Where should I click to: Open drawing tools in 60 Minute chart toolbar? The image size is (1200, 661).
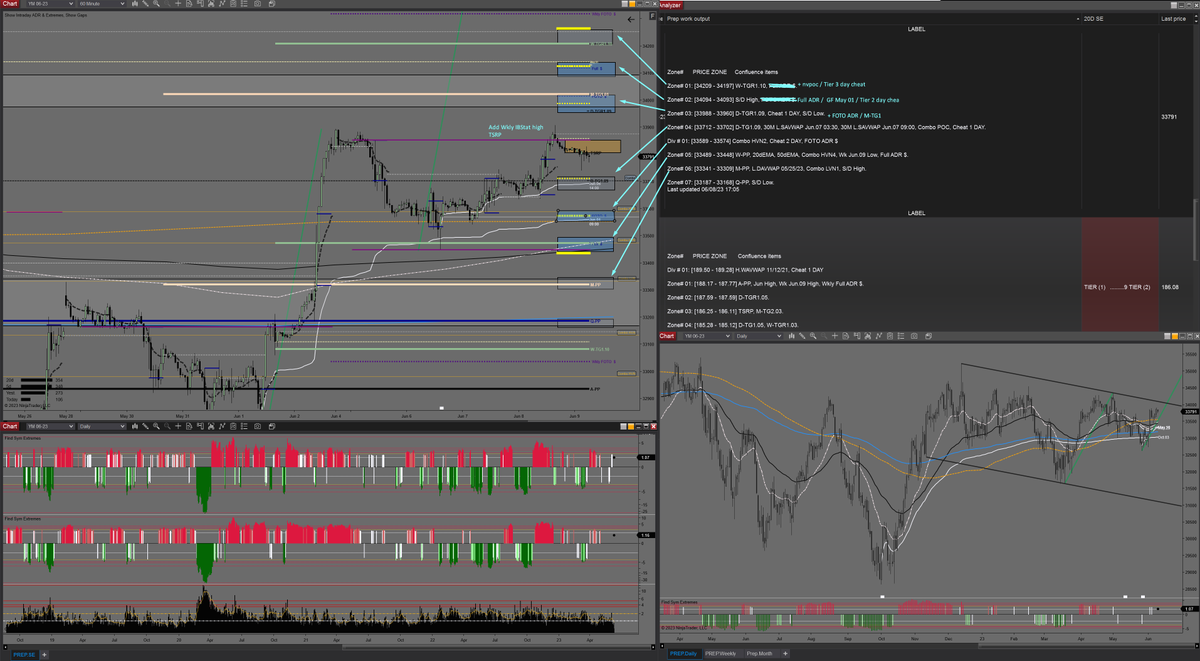click(146, 4)
